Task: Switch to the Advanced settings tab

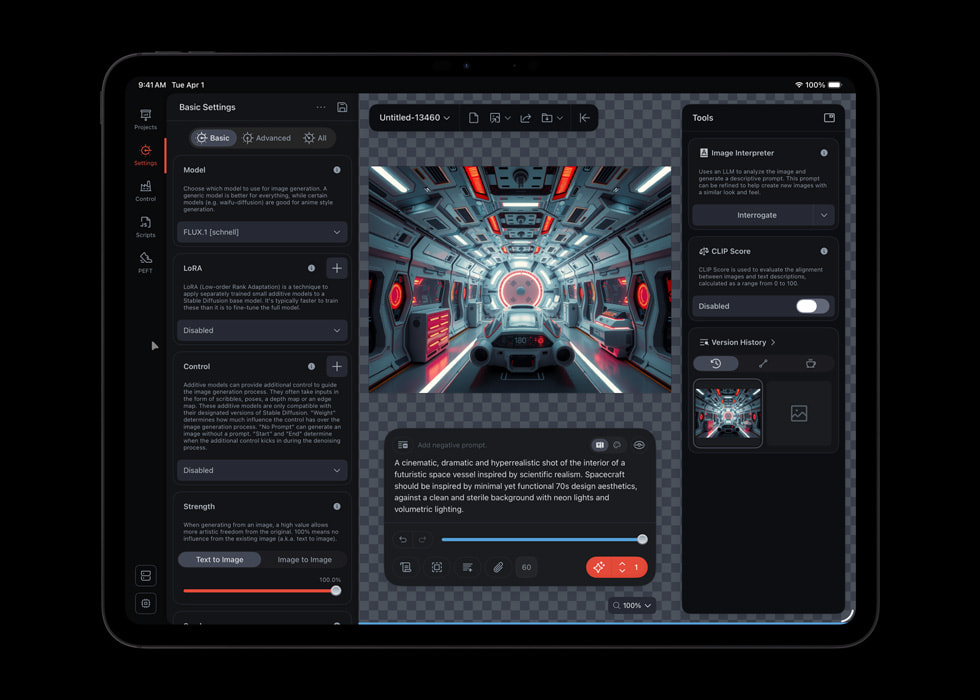Action: point(267,138)
